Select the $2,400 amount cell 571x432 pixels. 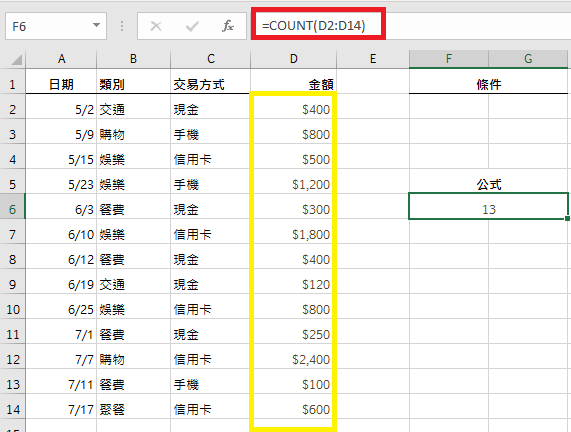[x=293, y=360]
